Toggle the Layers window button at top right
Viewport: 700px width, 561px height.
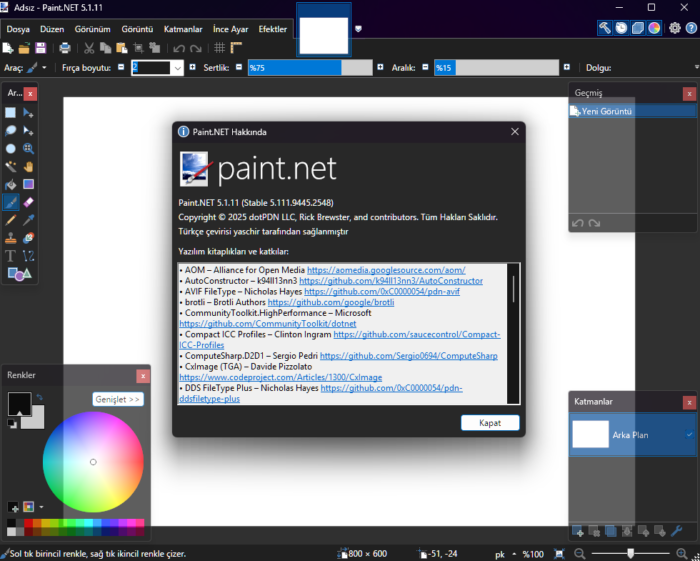coord(638,28)
